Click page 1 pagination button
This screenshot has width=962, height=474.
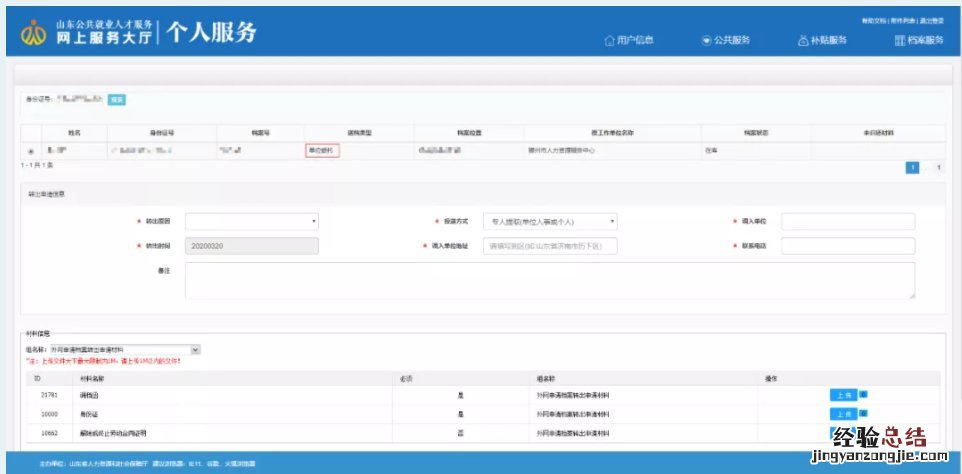[912, 168]
